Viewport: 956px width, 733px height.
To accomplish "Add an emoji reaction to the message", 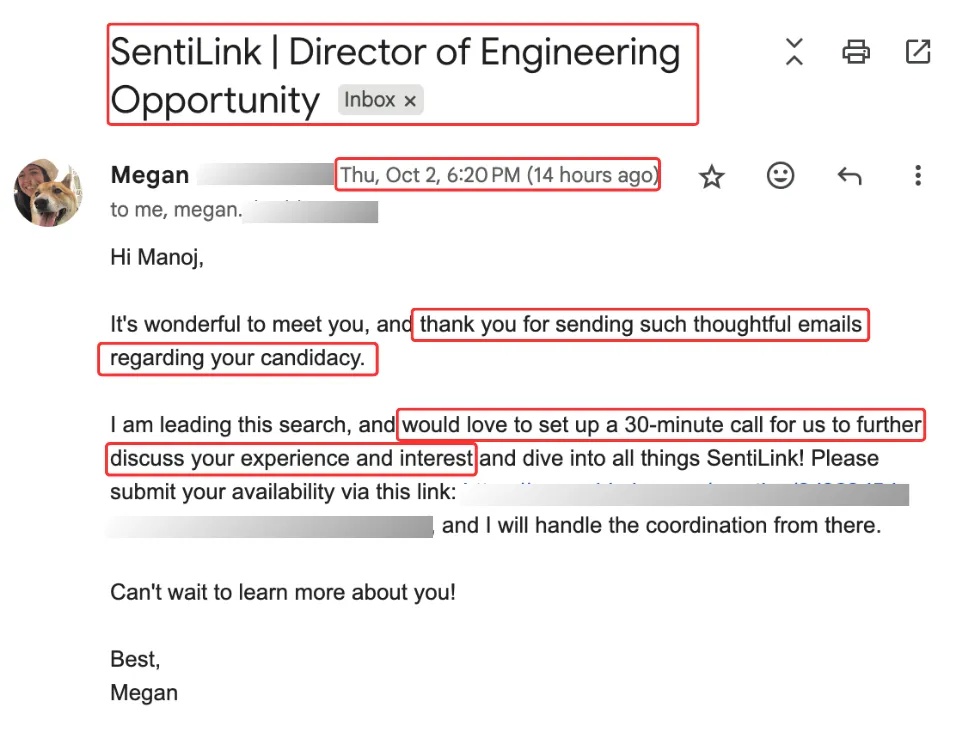I will click(x=780, y=176).
